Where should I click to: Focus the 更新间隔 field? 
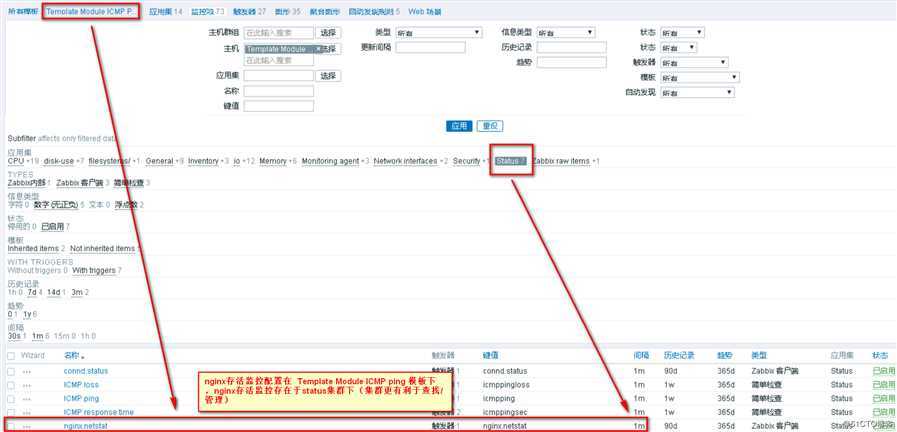(x=430, y=47)
